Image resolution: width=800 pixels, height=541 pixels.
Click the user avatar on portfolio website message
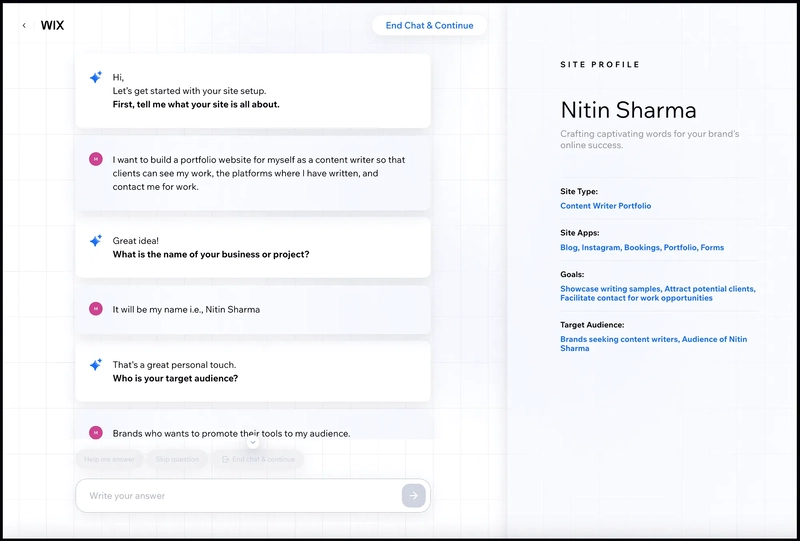click(96, 159)
